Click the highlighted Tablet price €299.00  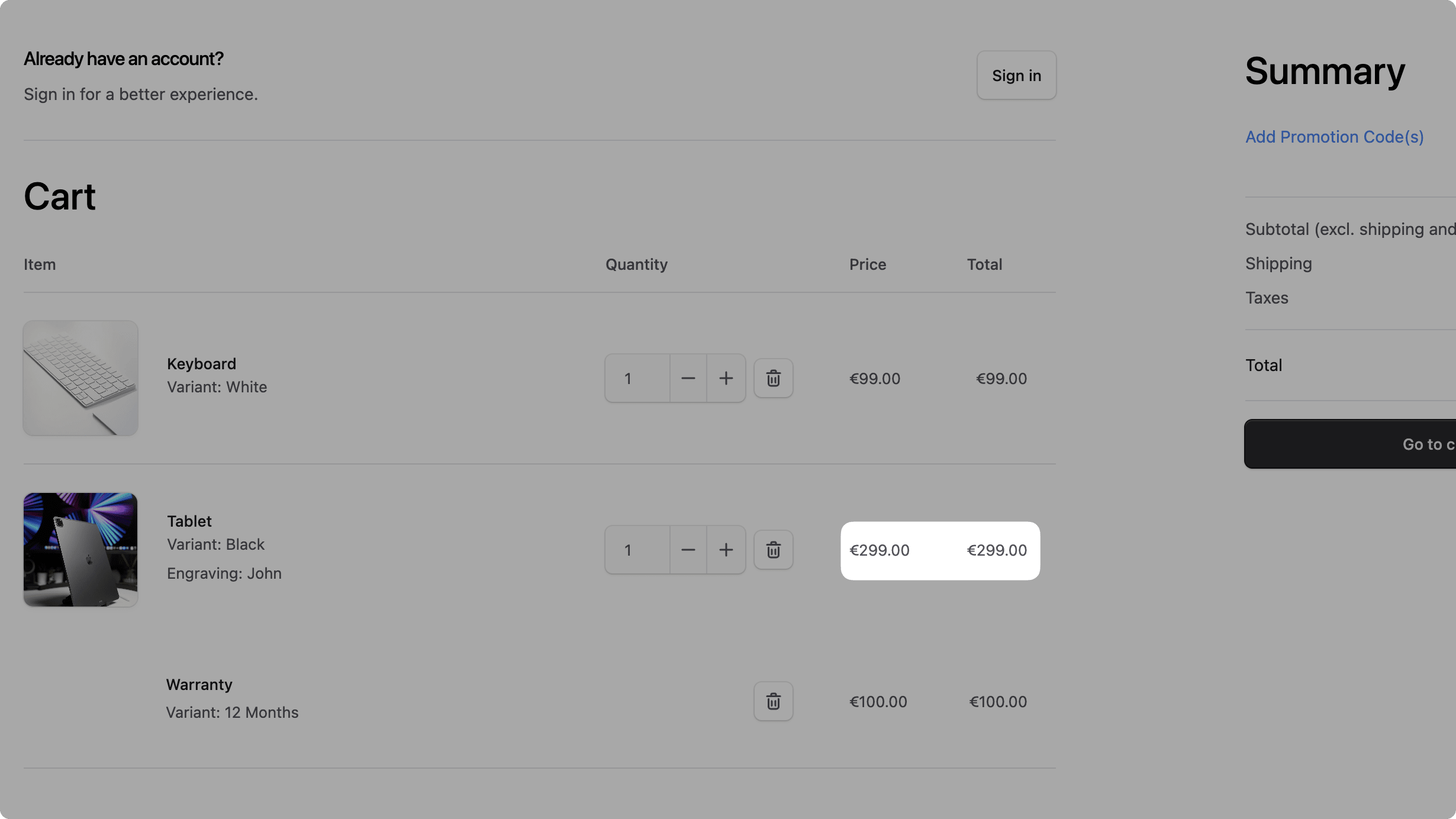pos(879,550)
